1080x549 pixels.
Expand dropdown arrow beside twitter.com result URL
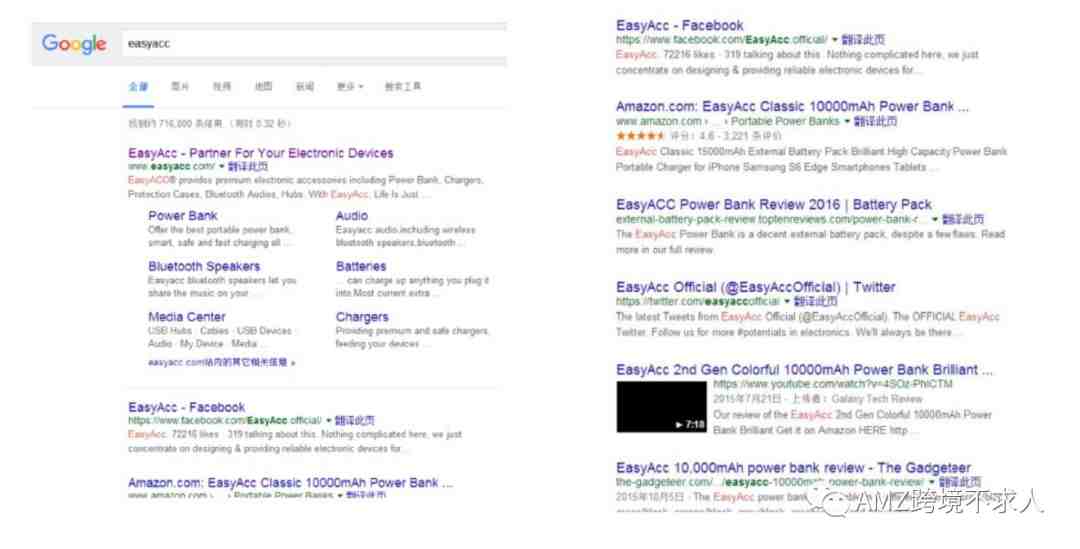pyautogui.click(x=787, y=301)
